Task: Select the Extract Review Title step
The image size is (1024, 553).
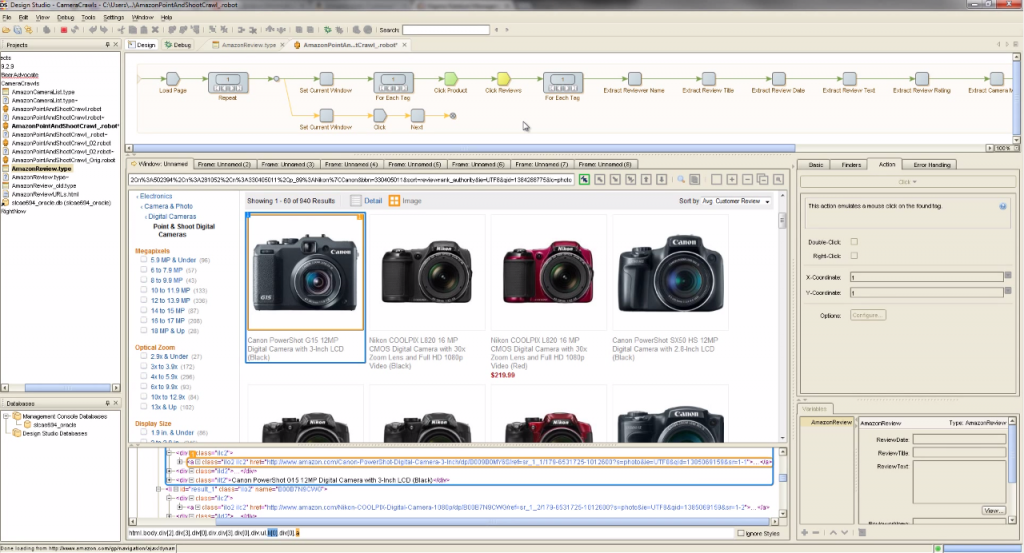Action: 708,79
